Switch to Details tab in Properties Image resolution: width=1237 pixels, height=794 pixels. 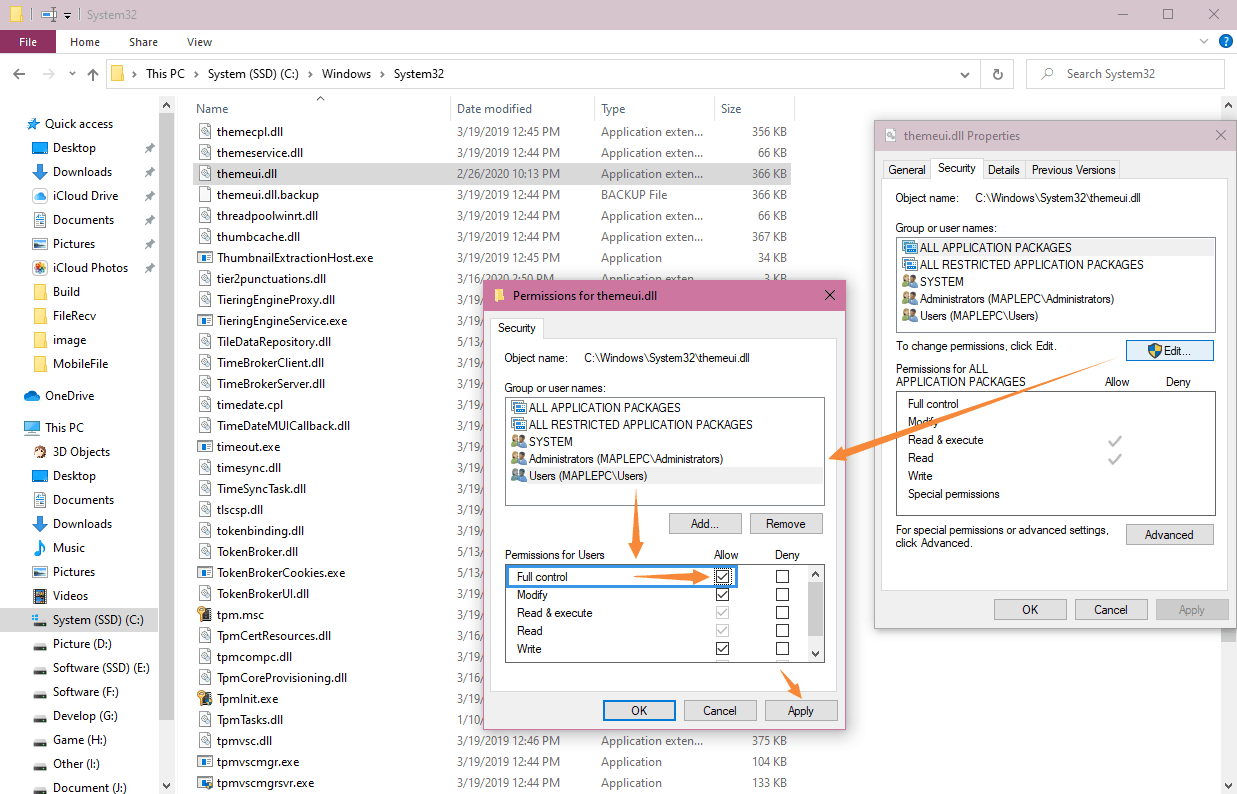click(x=1004, y=170)
